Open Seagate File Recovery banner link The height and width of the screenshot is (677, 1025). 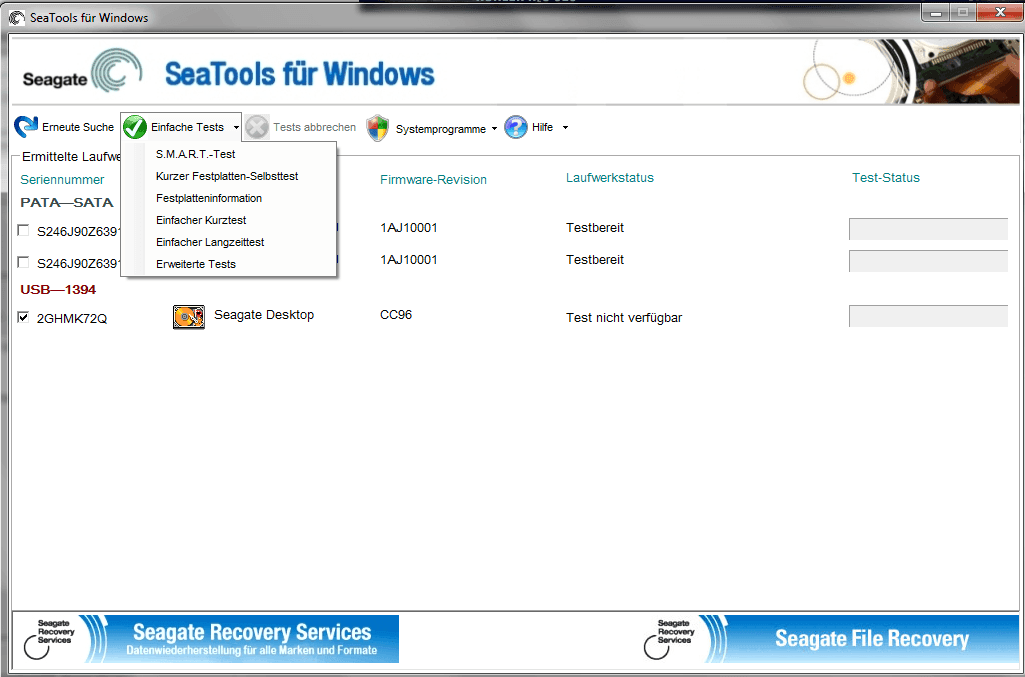[x=829, y=638]
